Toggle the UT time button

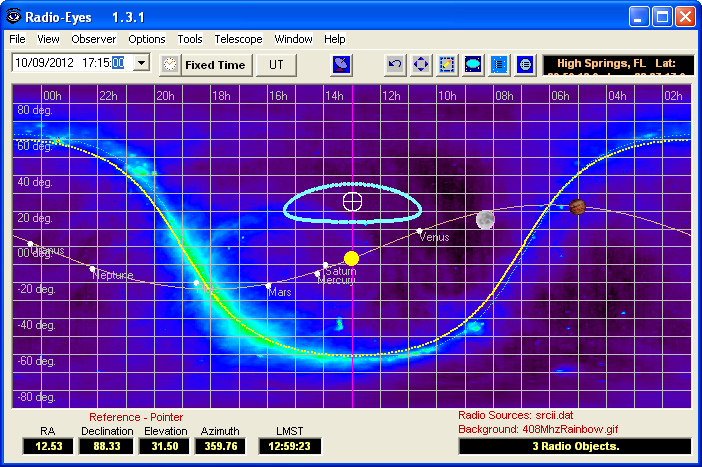pos(276,65)
